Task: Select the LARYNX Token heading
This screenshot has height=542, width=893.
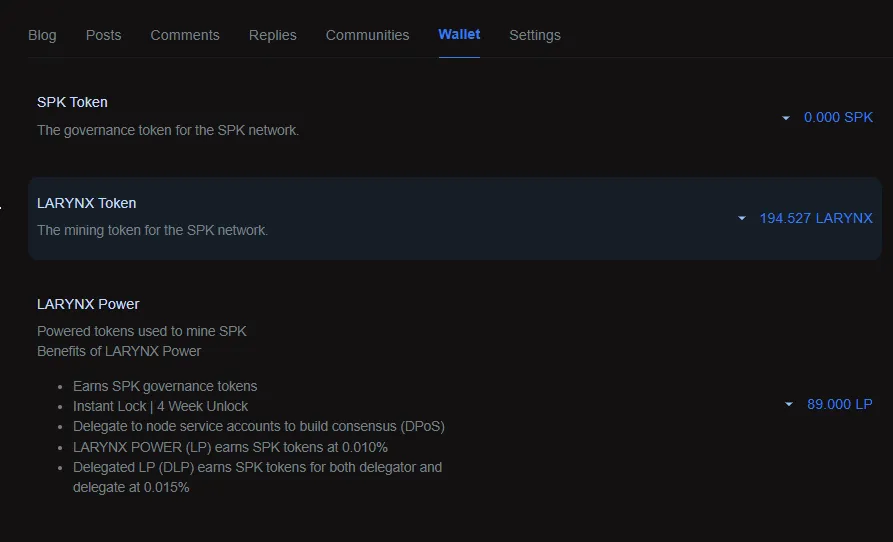Action: click(x=87, y=203)
